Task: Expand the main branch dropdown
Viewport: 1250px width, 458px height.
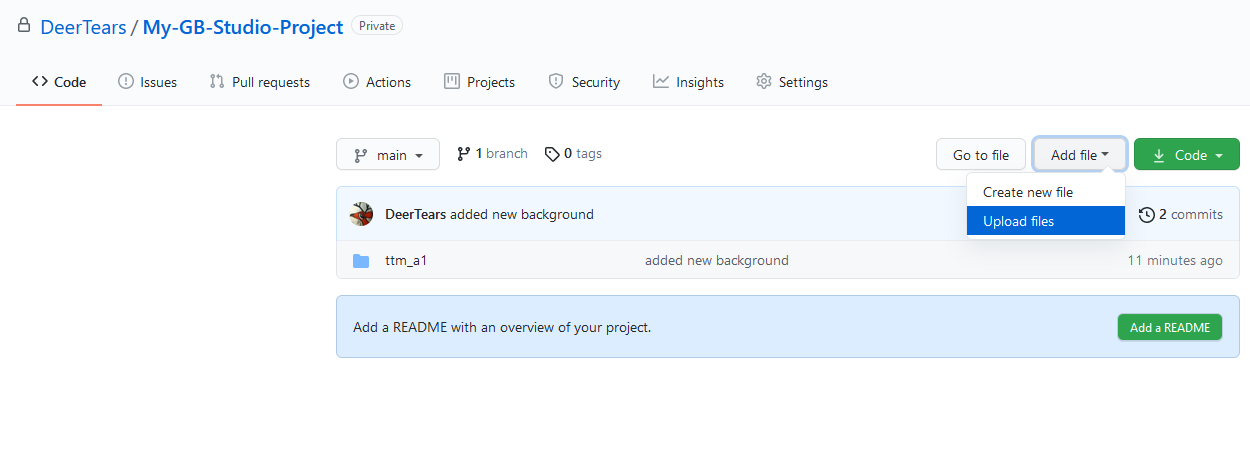Action: click(388, 155)
